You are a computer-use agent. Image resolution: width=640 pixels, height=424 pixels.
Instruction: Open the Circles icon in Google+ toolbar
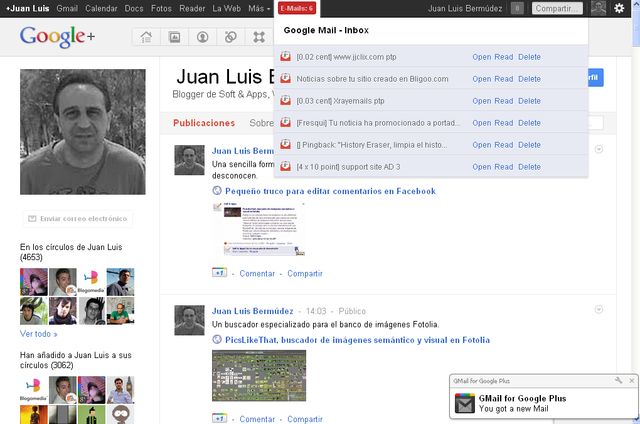pyautogui.click(x=231, y=37)
